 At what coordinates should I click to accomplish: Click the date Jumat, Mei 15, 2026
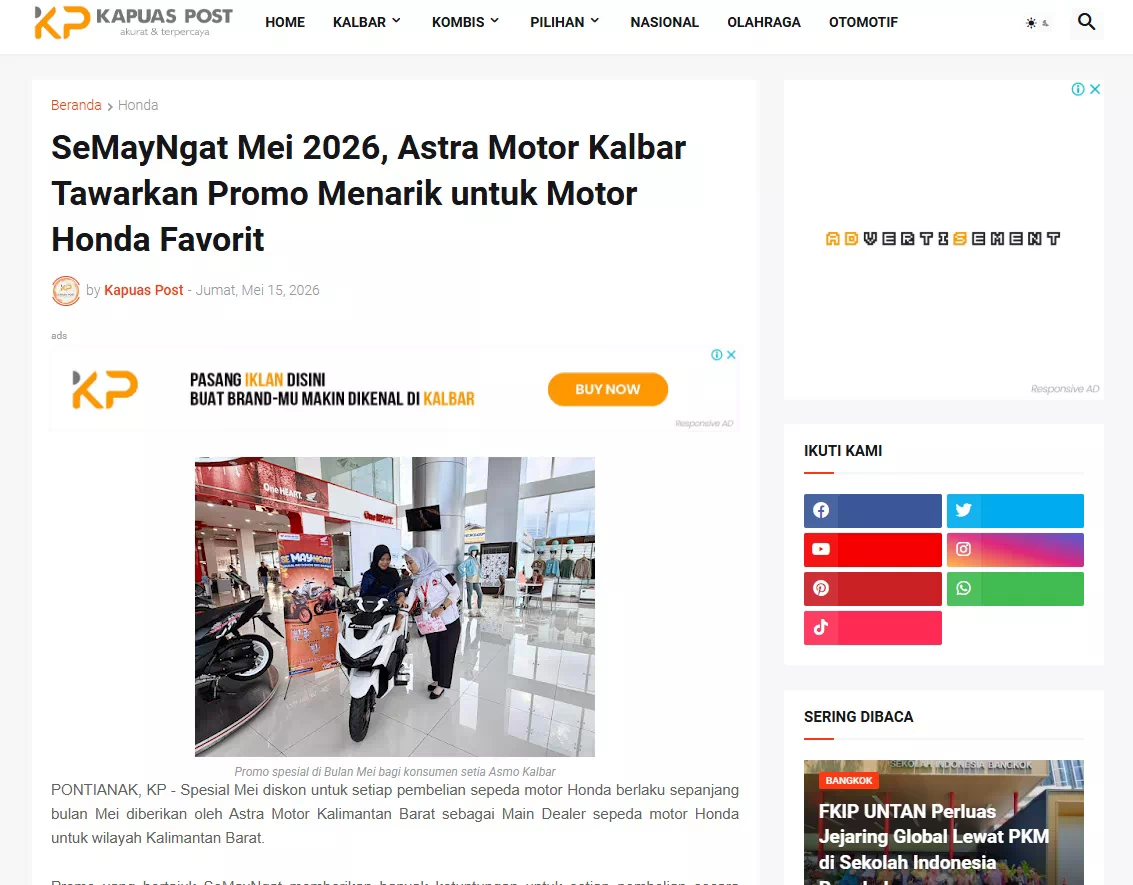pyautogui.click(x=257, y=290)
